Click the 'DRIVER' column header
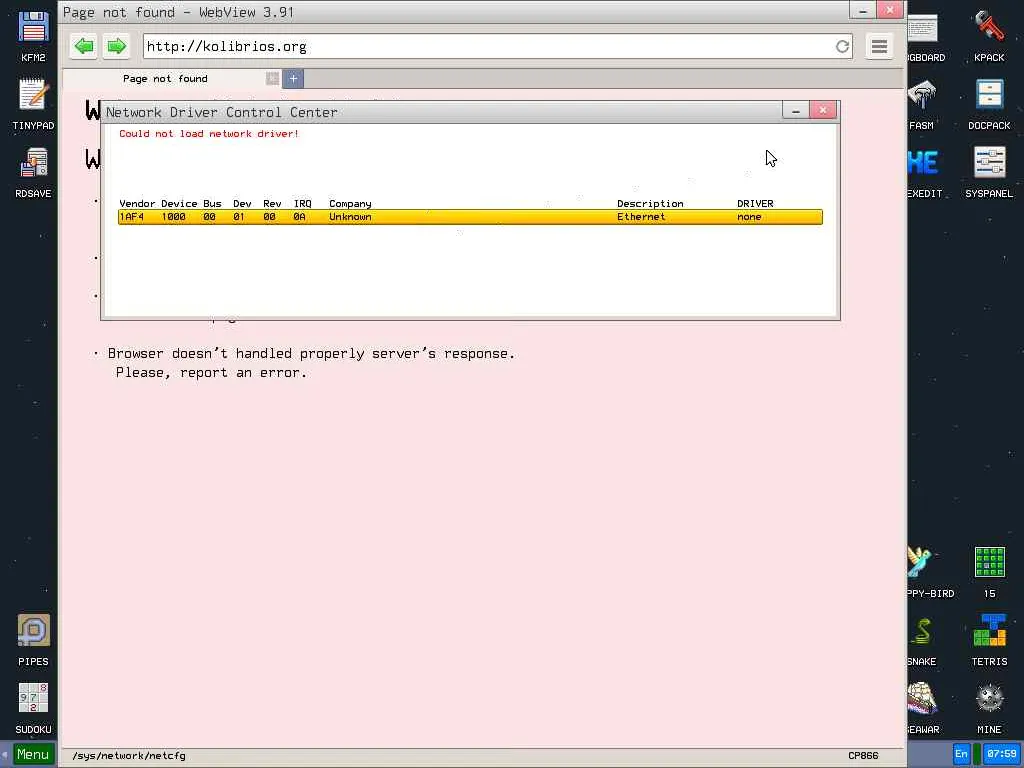The image size is (1024, 768). [x=755, y=204]
